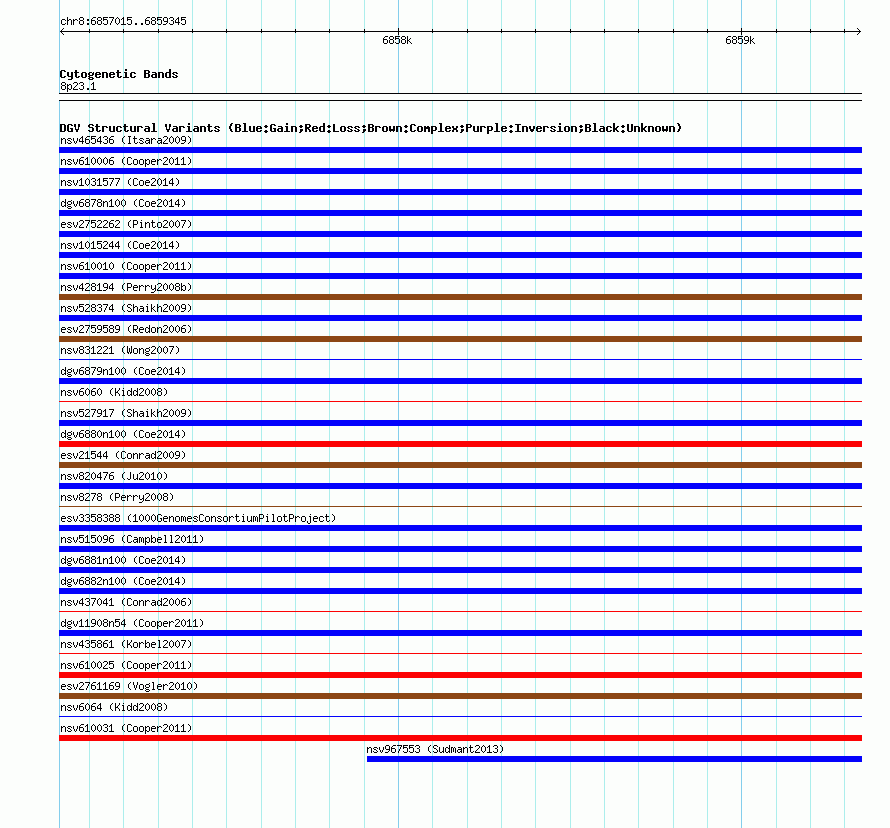Click the nsv1015244 (Coe2014) label
This screenshot has width=890, height=828.
[120, 245]
